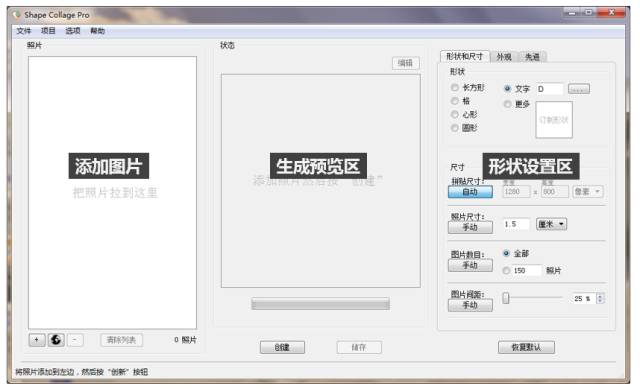Click the 25 % spacing spinner arrows
This screenshot has height=392, width=640.
(600, 298)
